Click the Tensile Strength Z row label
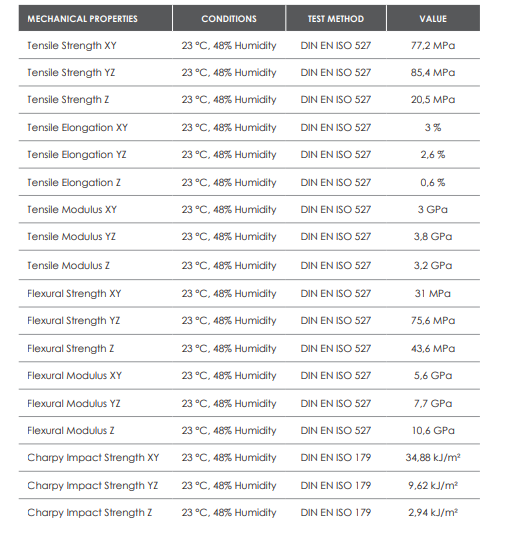 click(68, 100)
